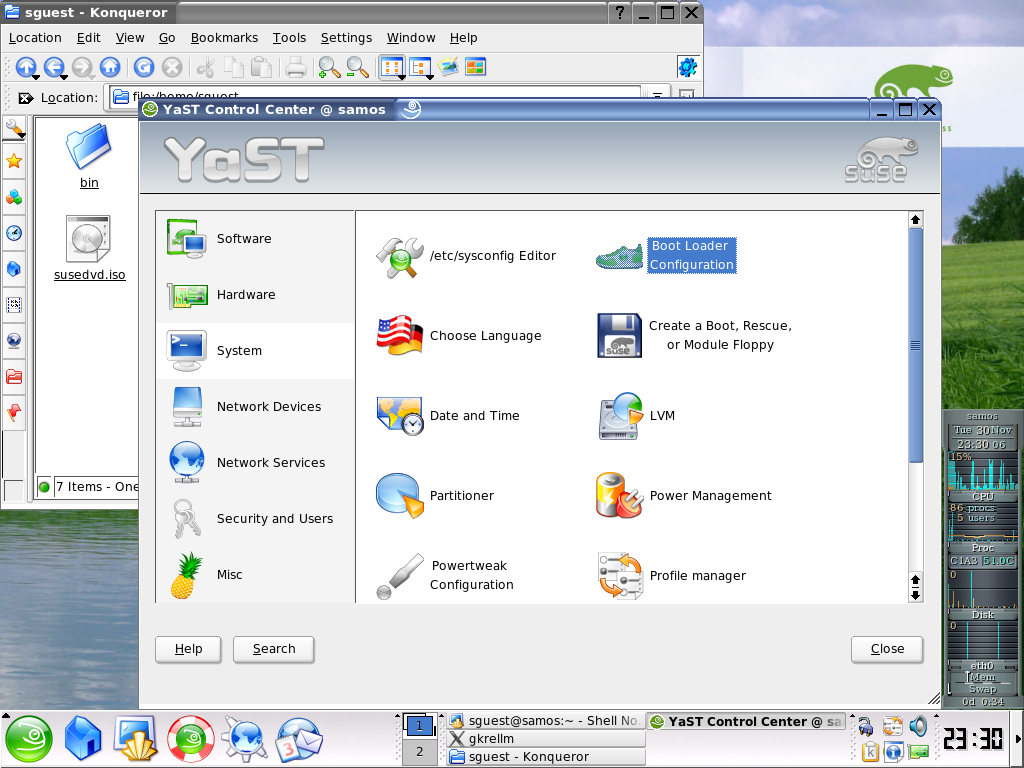Launch the Choose Language module

pyautogui.click(x=458, y=336)
